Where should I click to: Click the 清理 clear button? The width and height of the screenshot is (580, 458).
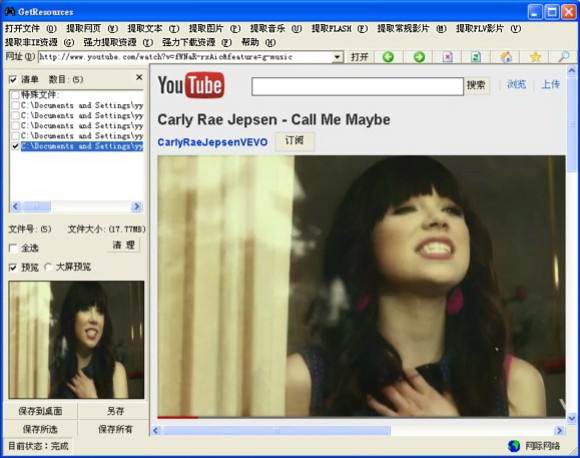tap(124, 245)
